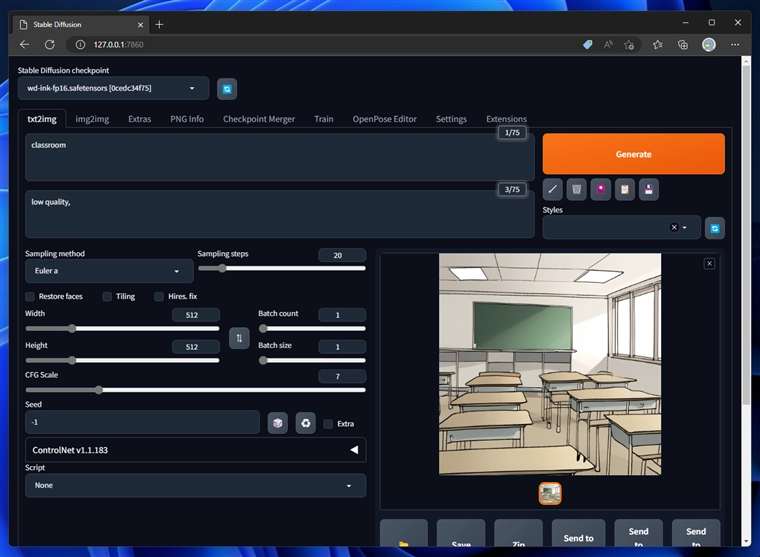Enable the Restore faces checkbox
The width and height of the screenshot is (760, 557).
(x=30, y=296)
